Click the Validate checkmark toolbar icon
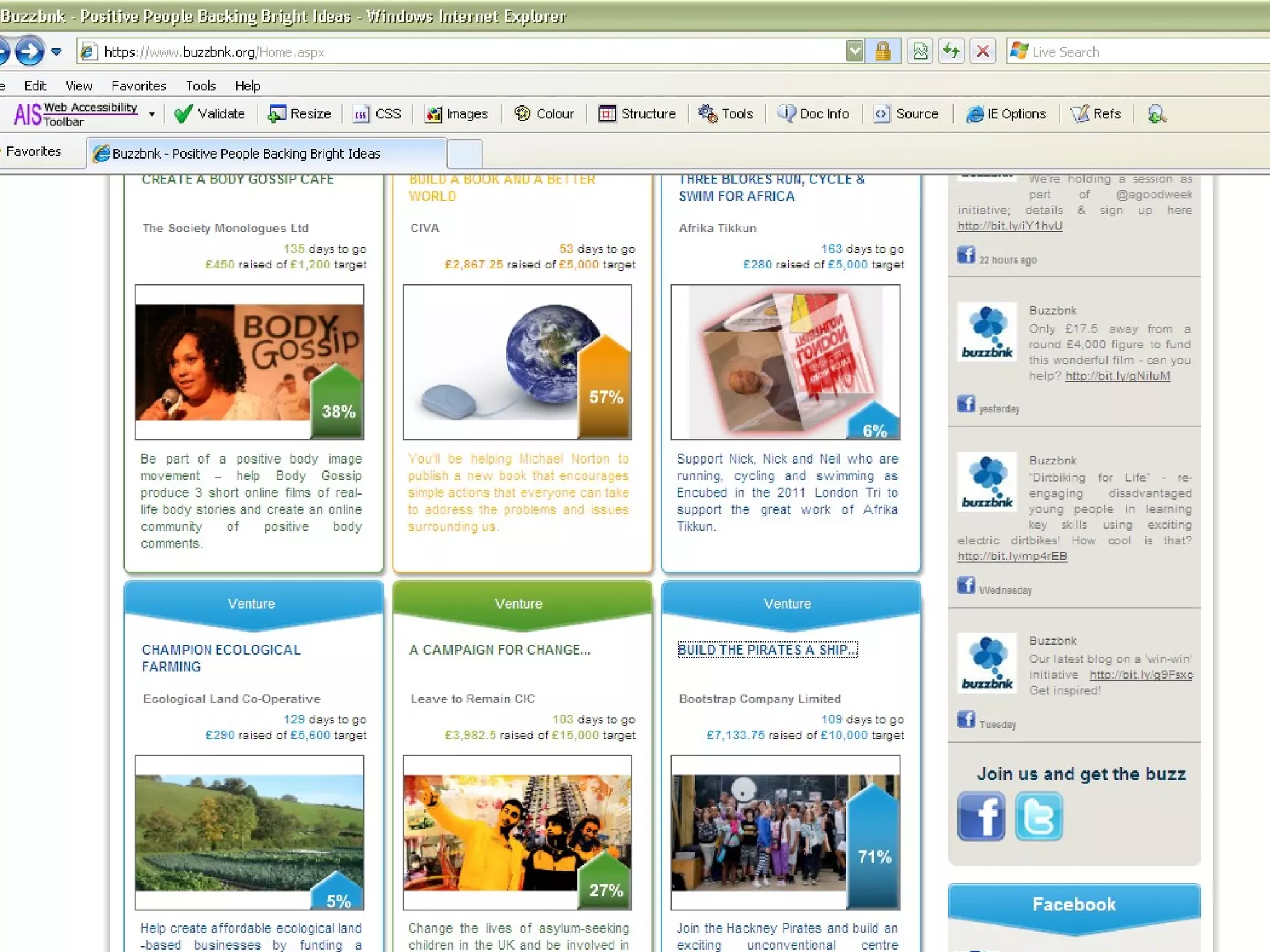 pyautogui.click(x=184, y=114)
